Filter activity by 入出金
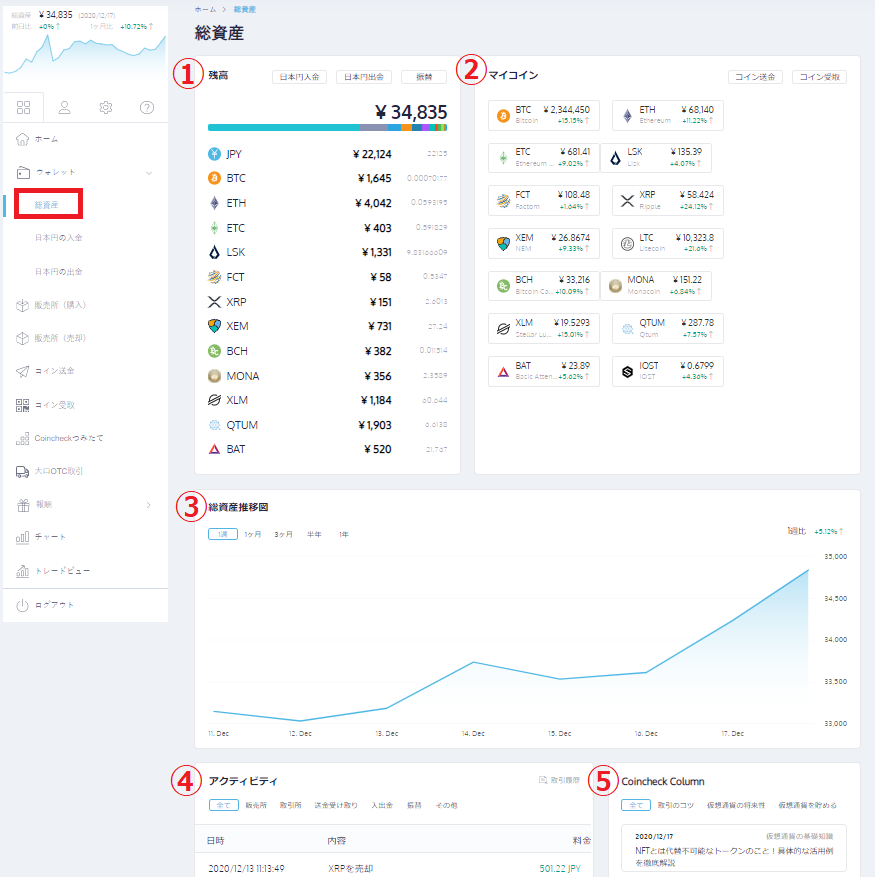The image size is (875, 877). click(382, 805)
